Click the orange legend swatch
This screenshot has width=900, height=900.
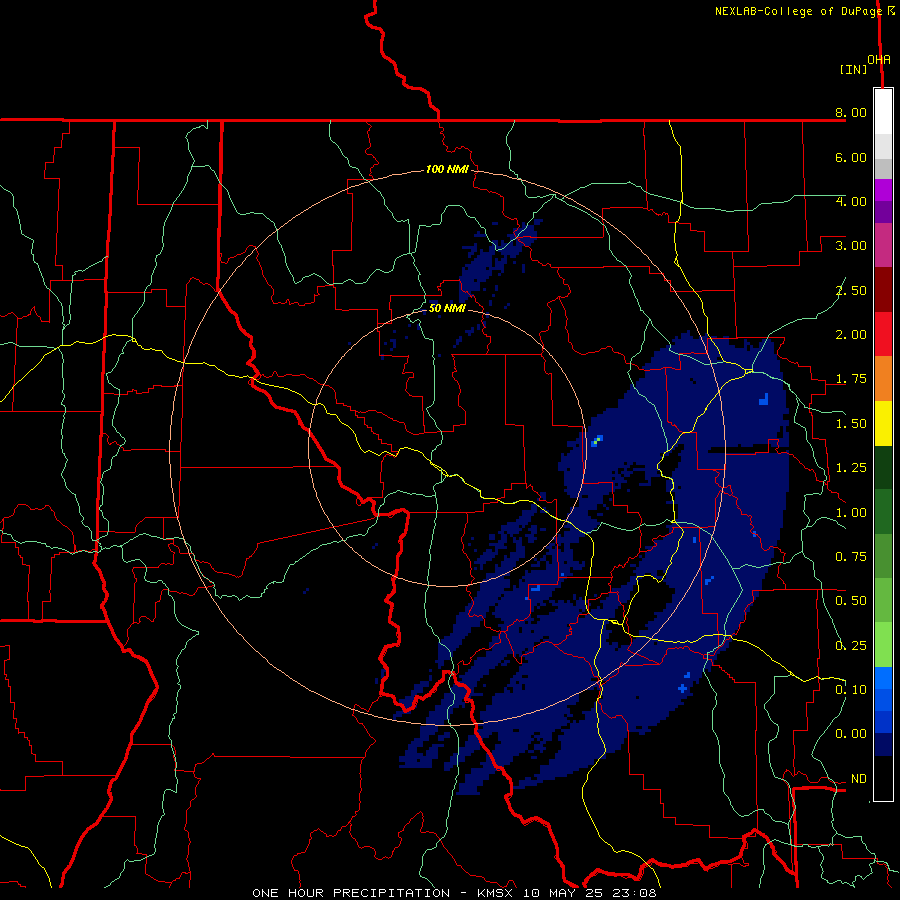click(883, 379)
